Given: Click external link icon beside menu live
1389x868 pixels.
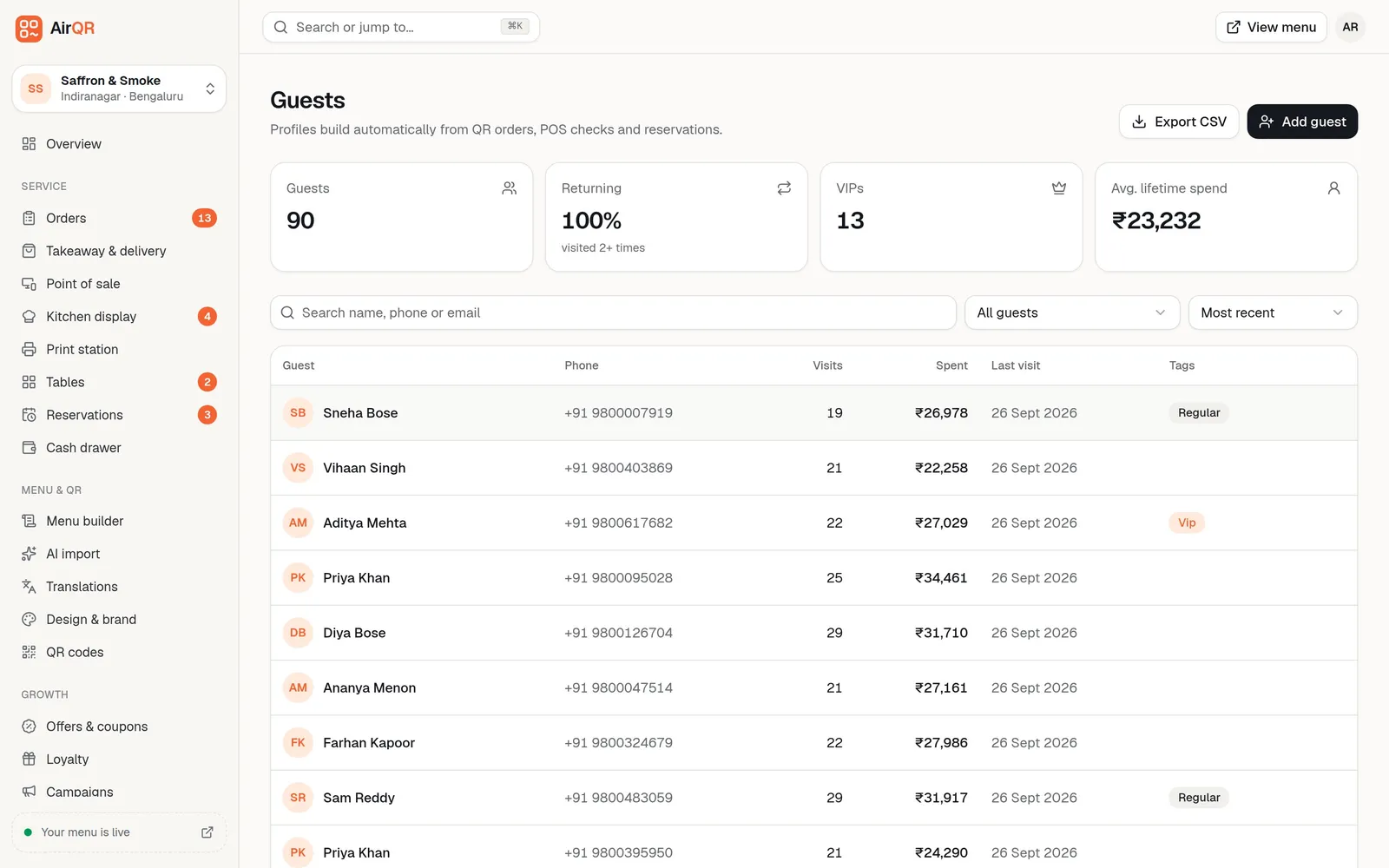Looking at the screenshot, I should 207,832.
